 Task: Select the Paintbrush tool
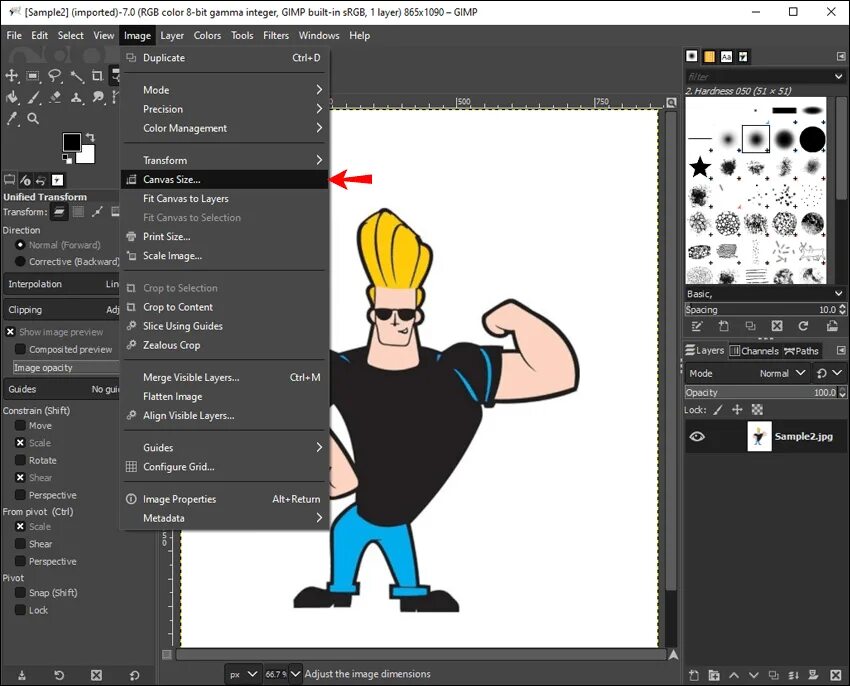click(x=34, y=98)
